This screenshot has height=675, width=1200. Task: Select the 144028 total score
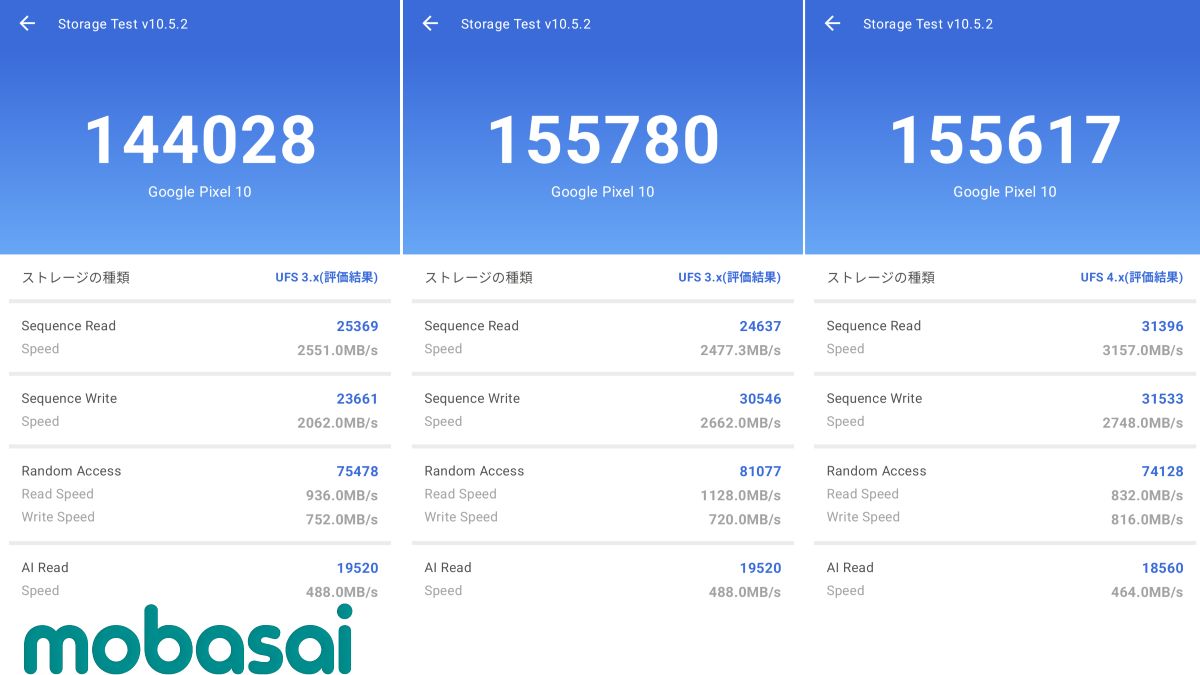200,140
